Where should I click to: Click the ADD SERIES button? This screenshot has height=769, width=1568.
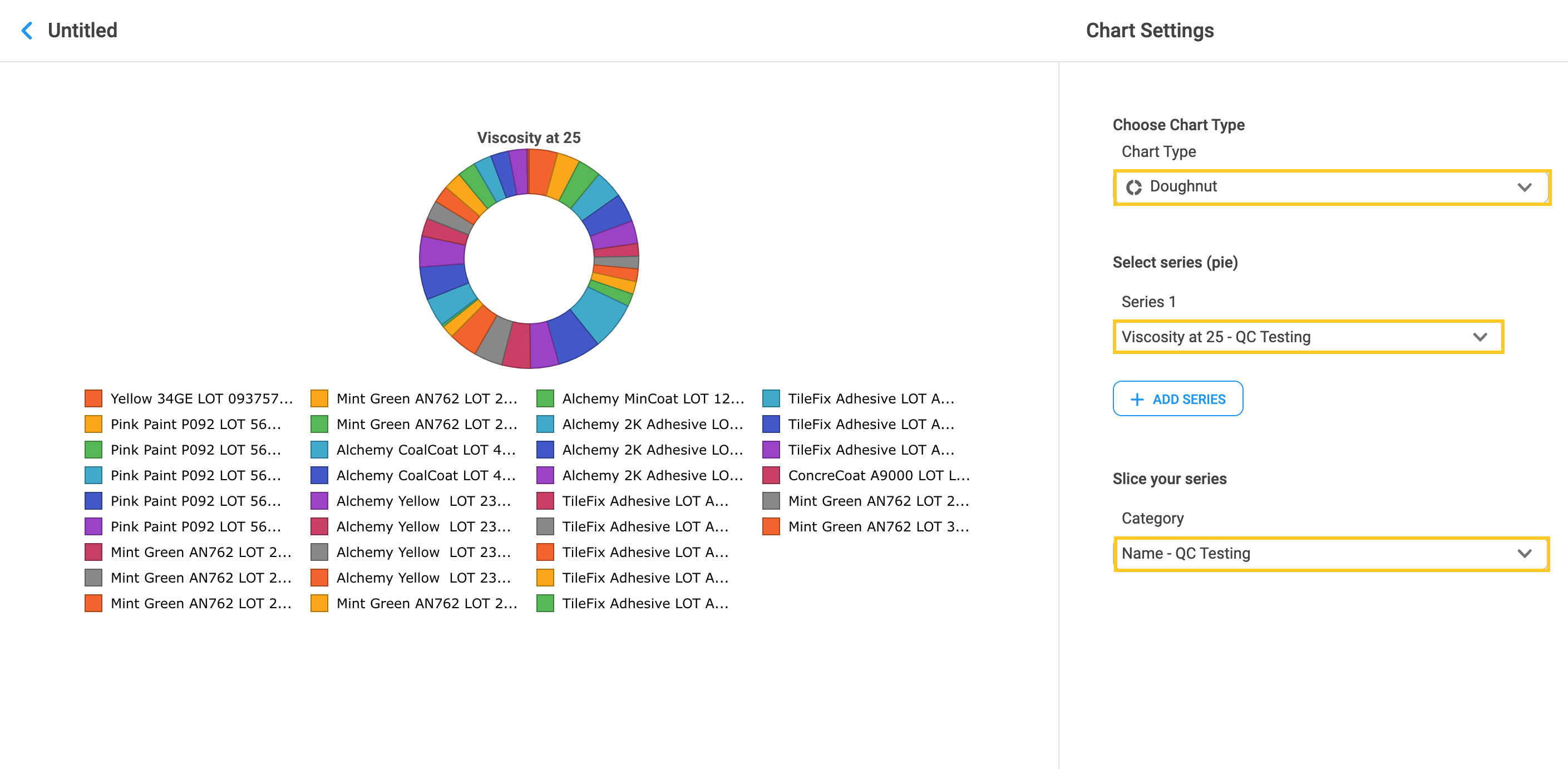(x=1177, y=400)
